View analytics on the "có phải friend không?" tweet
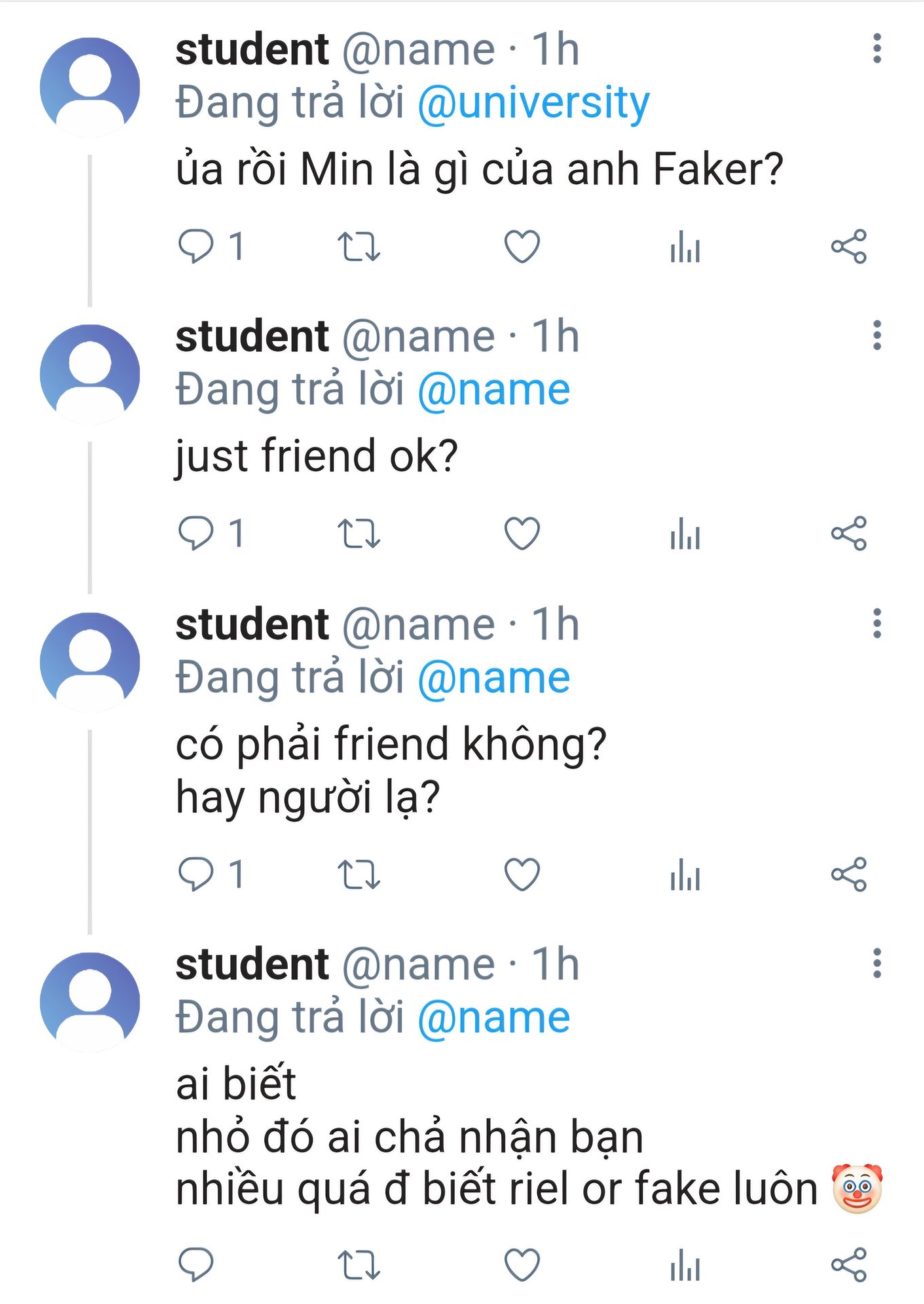The image size is (924, 1304). pos(685,873)
